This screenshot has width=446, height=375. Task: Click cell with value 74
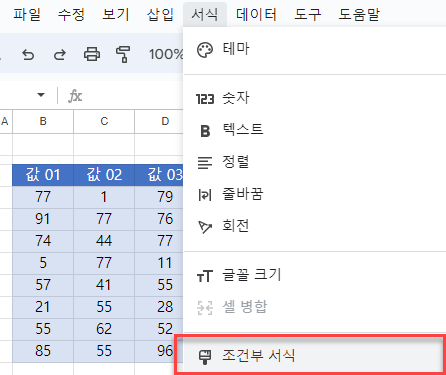click(43, 241)
